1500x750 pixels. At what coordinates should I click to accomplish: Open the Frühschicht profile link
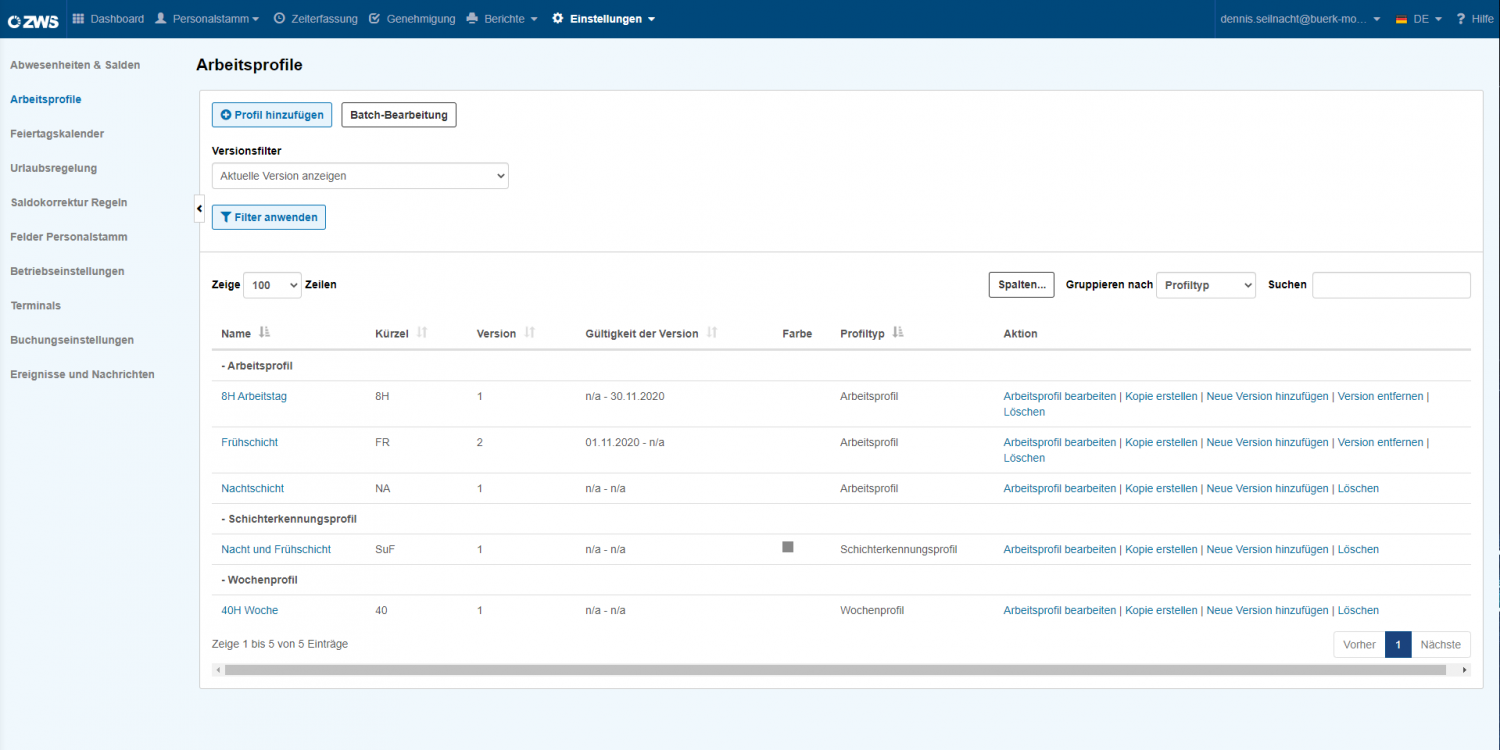coord(250,442)
